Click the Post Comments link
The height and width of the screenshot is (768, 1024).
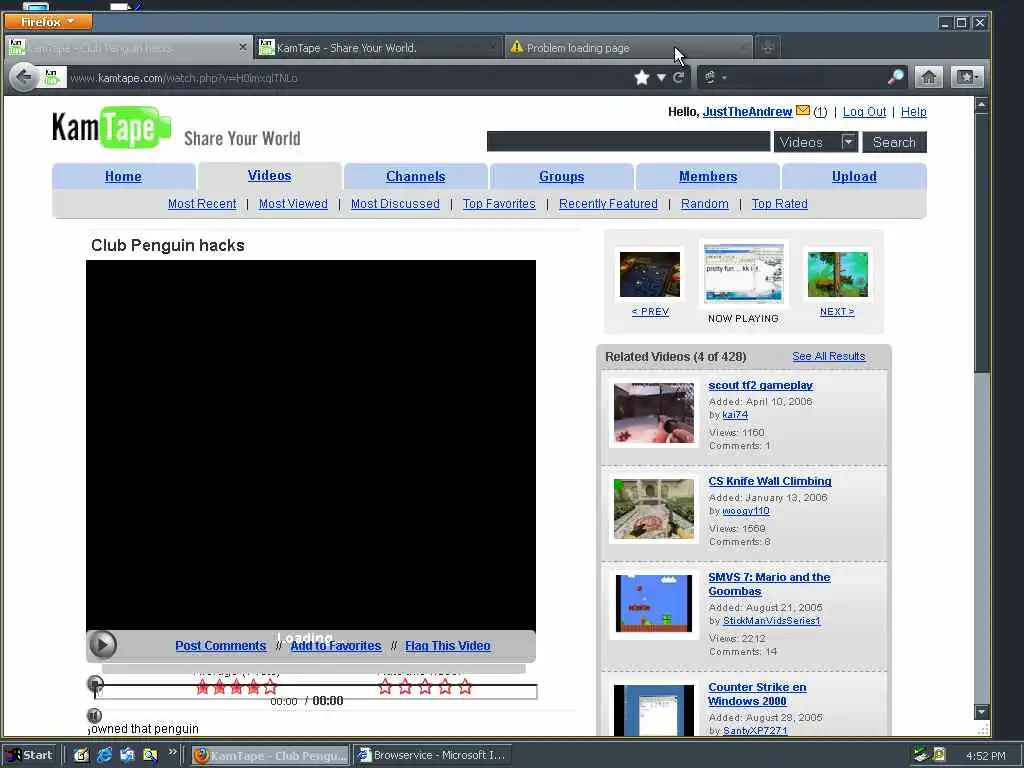point(221,645)
